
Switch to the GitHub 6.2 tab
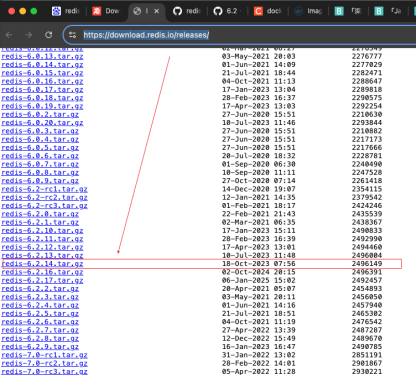[x=226, y=11]
